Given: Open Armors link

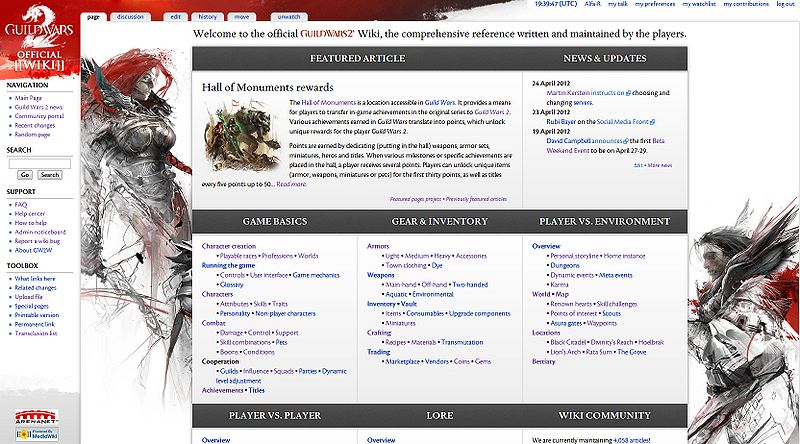Looking at the screenshot, I should 378,246.
